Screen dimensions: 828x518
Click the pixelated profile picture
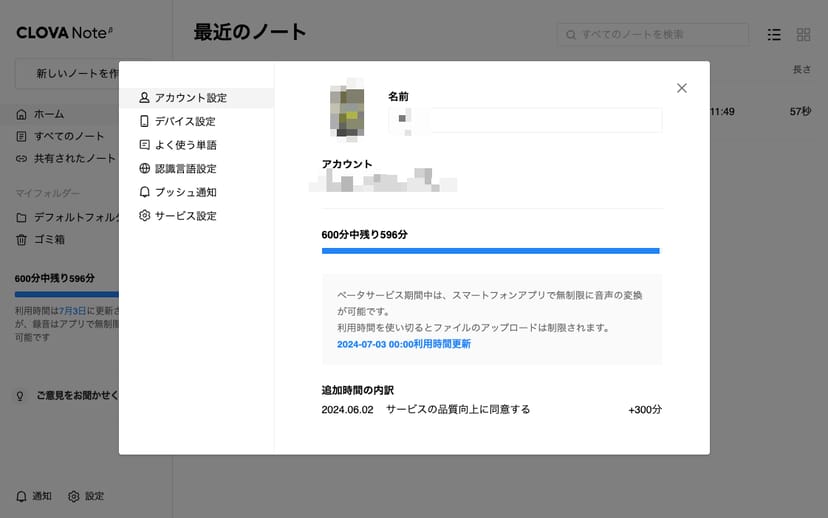(346, 111)
